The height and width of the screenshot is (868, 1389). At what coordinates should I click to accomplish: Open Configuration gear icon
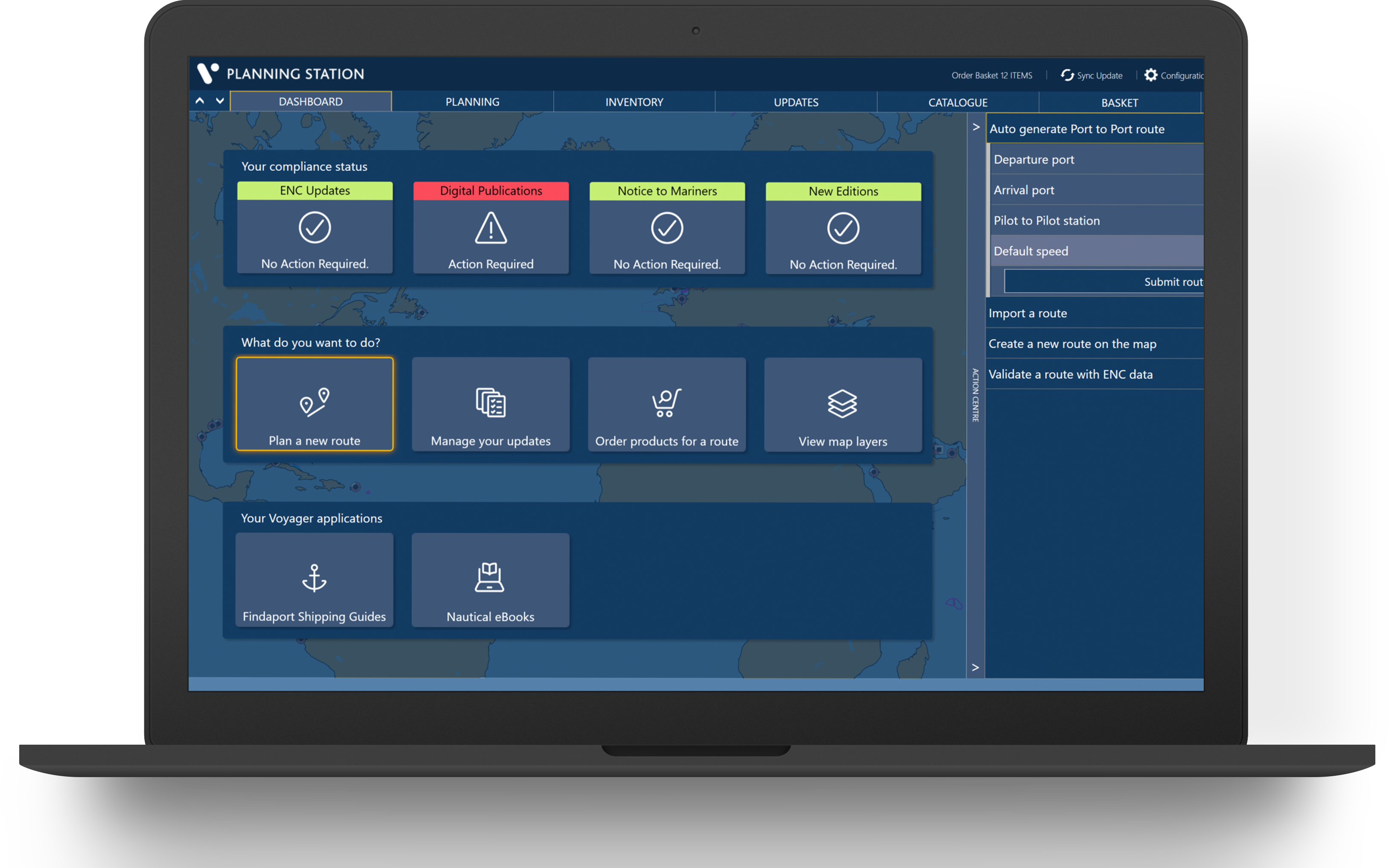(x=1151, y=75)
